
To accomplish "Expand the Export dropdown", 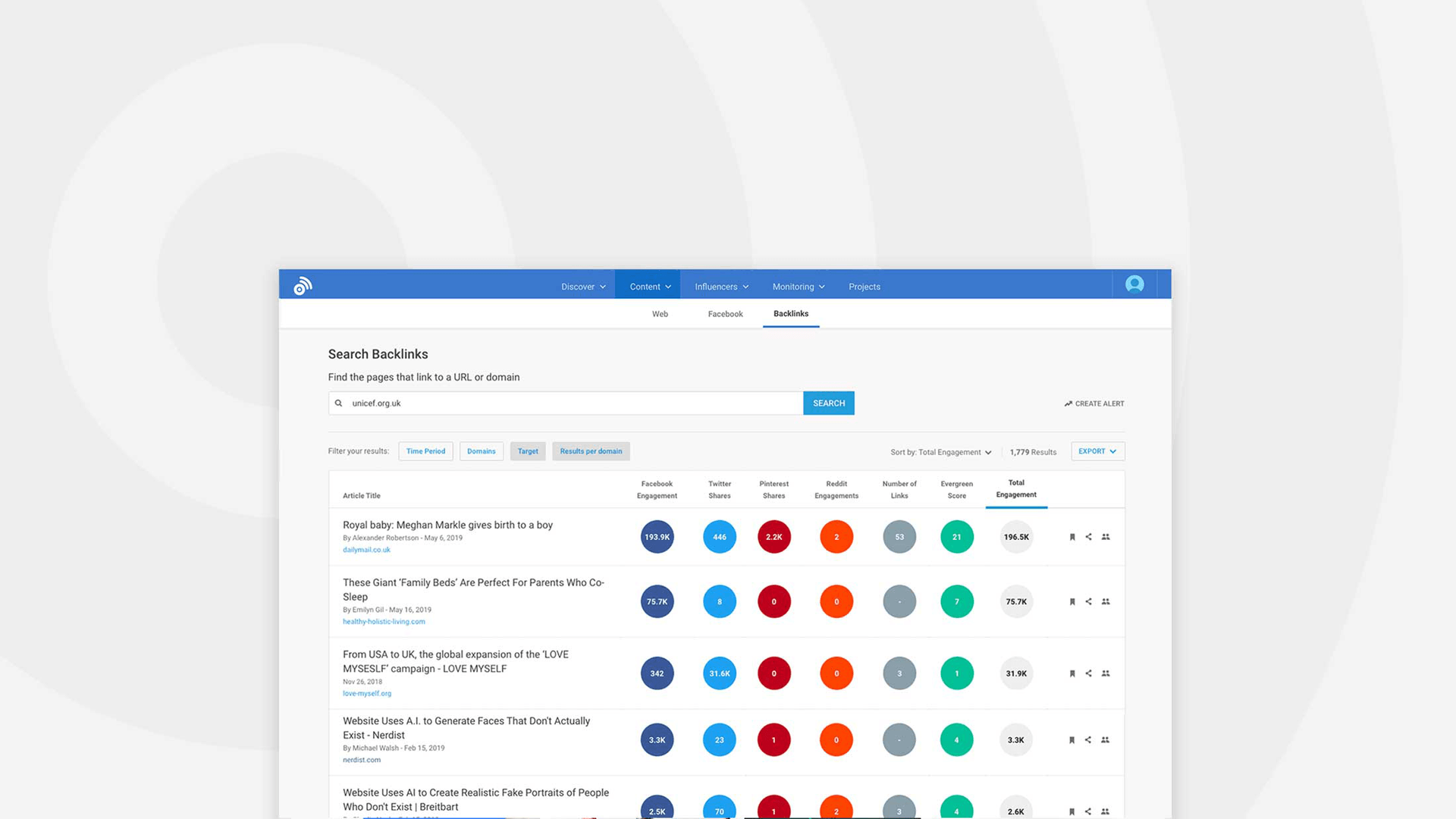I will pos(1097,451).
